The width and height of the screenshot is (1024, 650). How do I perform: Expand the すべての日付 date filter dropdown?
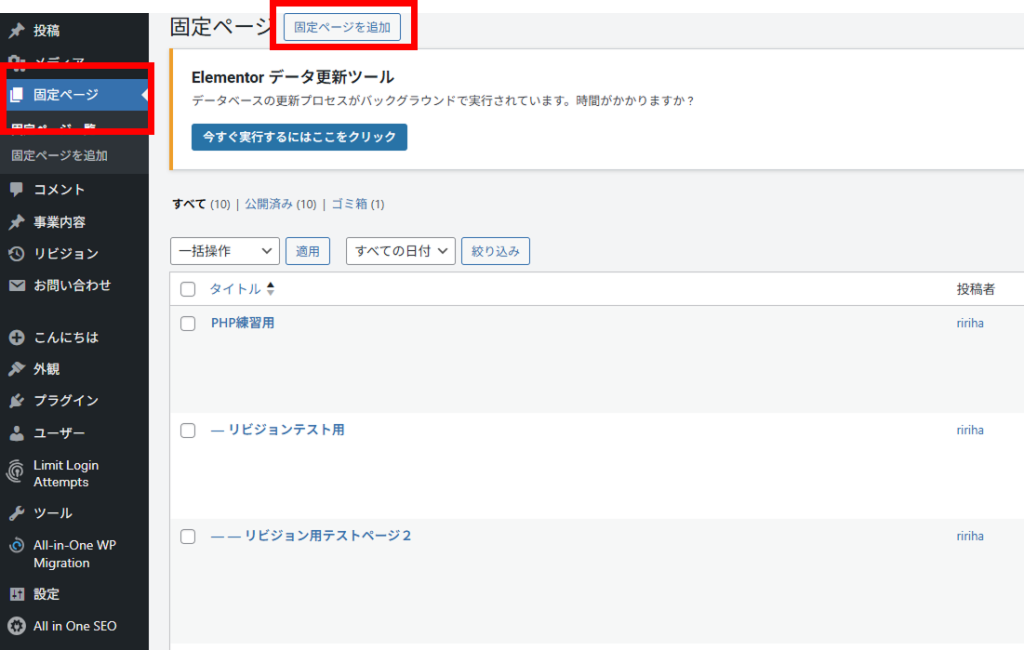(x=400, y=251)
